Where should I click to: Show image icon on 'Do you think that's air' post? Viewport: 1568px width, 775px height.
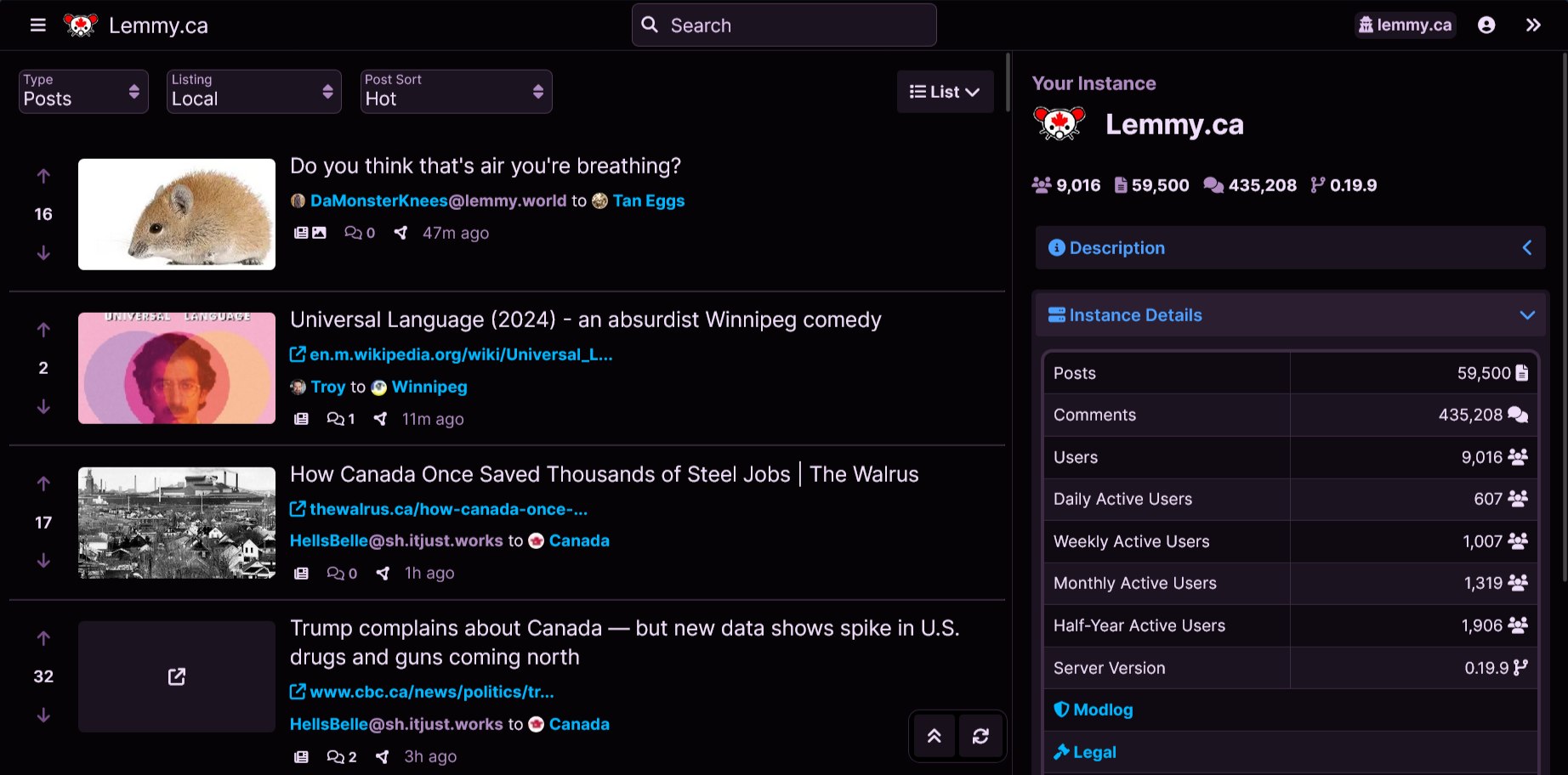tap(319, 233)
